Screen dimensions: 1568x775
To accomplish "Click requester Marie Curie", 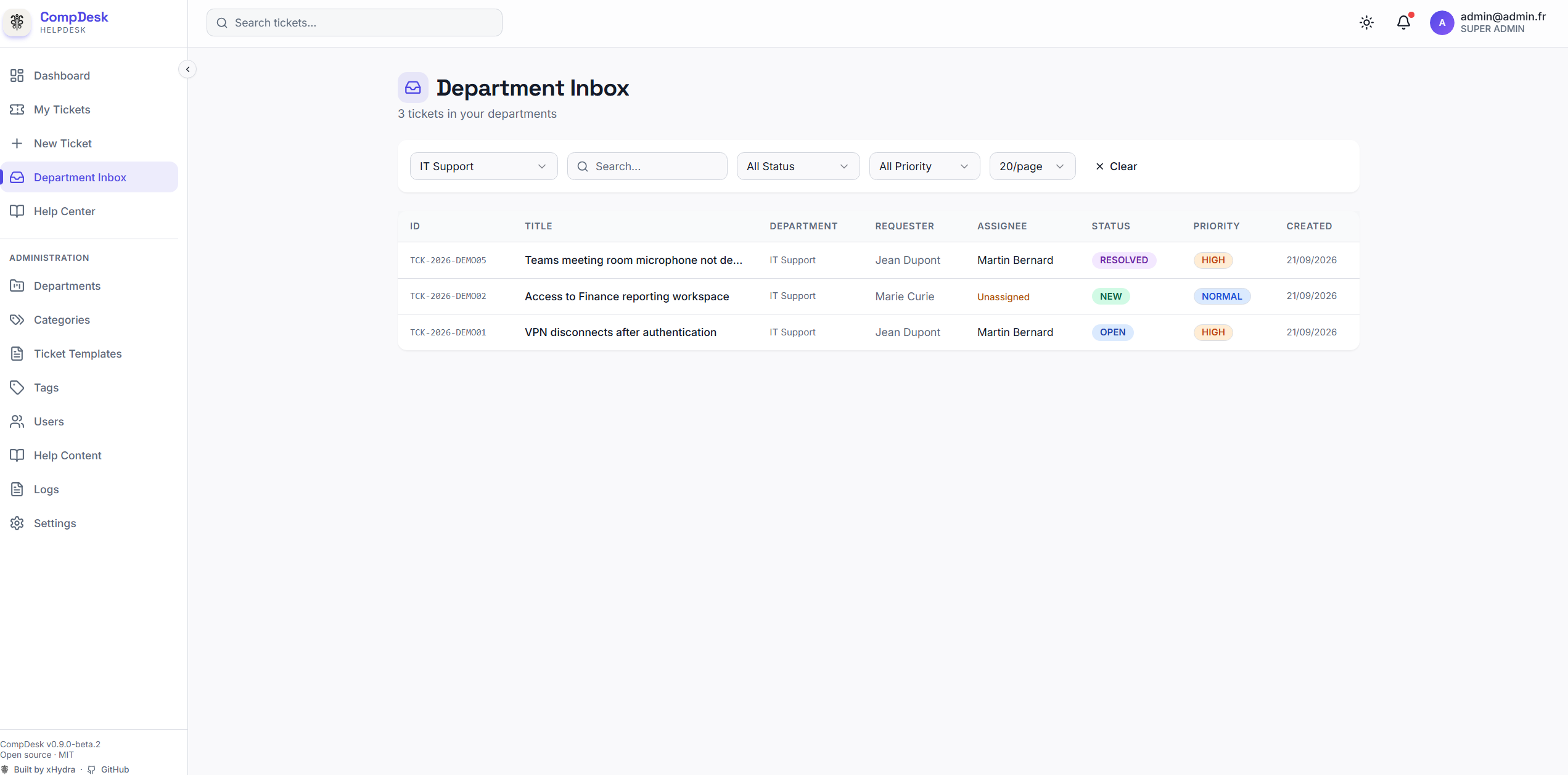I will click(x=905, y=297).
